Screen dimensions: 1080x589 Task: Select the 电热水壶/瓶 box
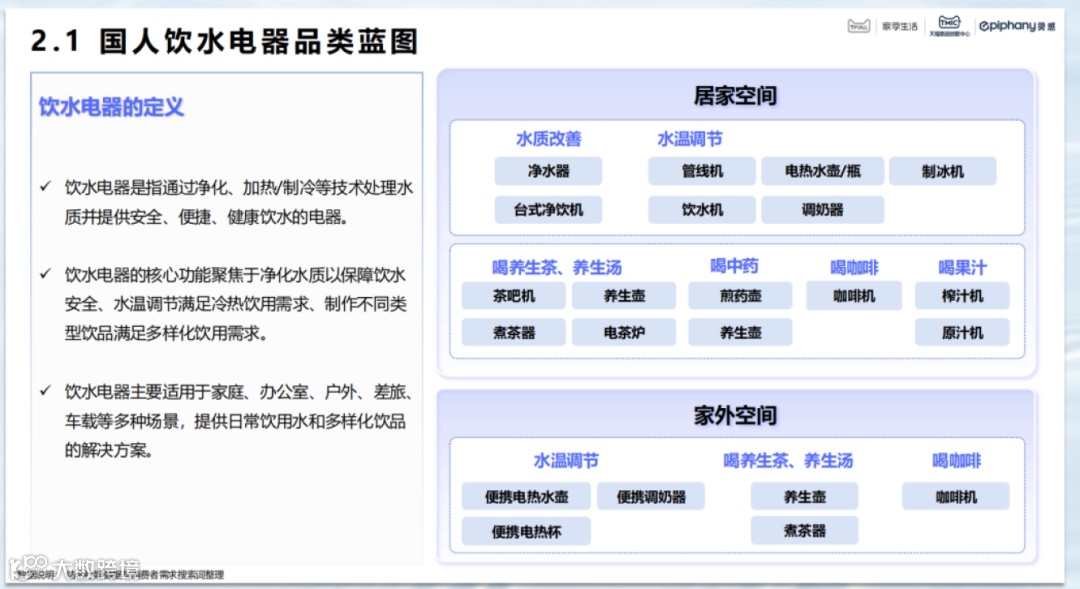click(822, 171)
